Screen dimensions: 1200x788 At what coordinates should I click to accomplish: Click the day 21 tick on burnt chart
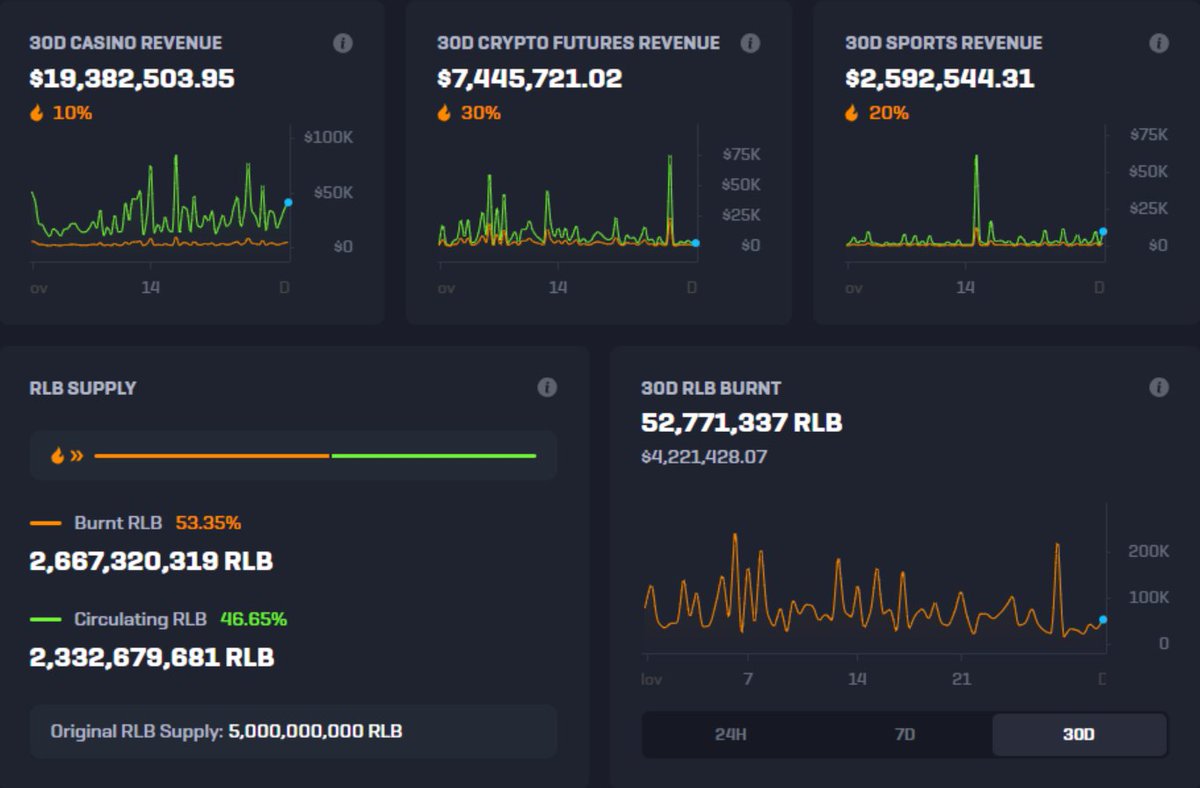(961, 679)
